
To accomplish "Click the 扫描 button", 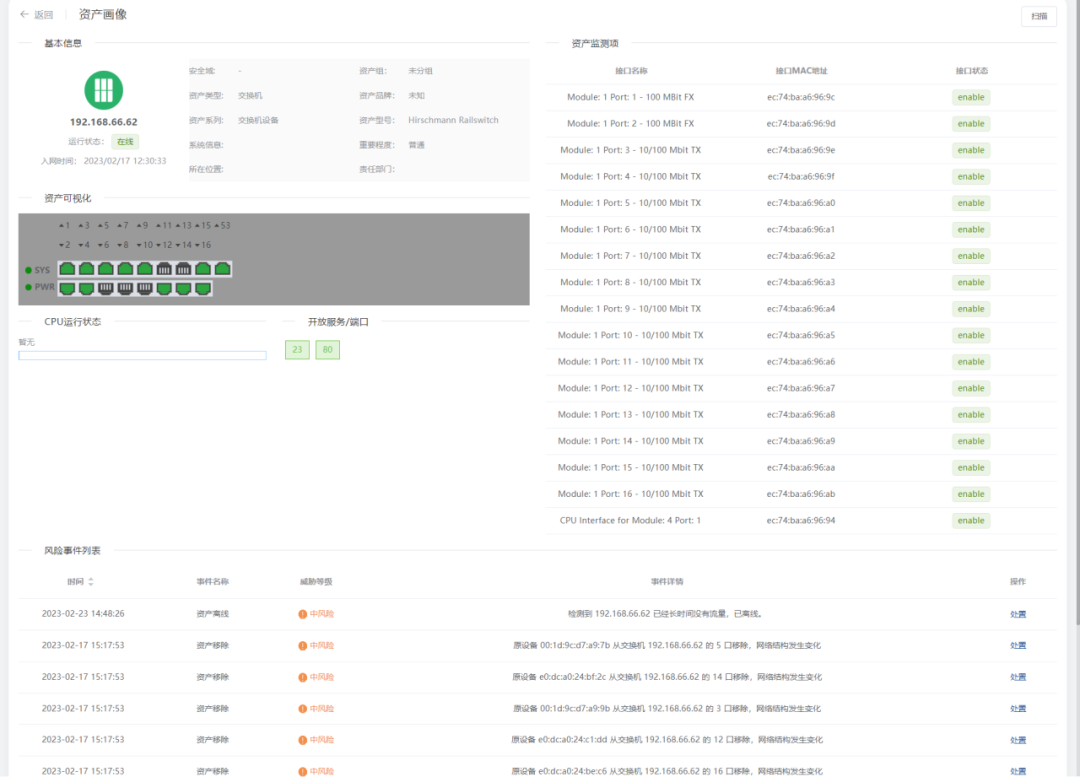I will [1038, 17].
